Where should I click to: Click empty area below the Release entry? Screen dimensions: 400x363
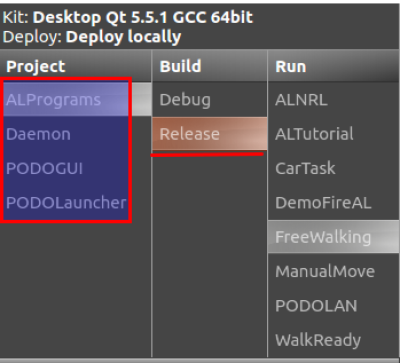(210, 257)
